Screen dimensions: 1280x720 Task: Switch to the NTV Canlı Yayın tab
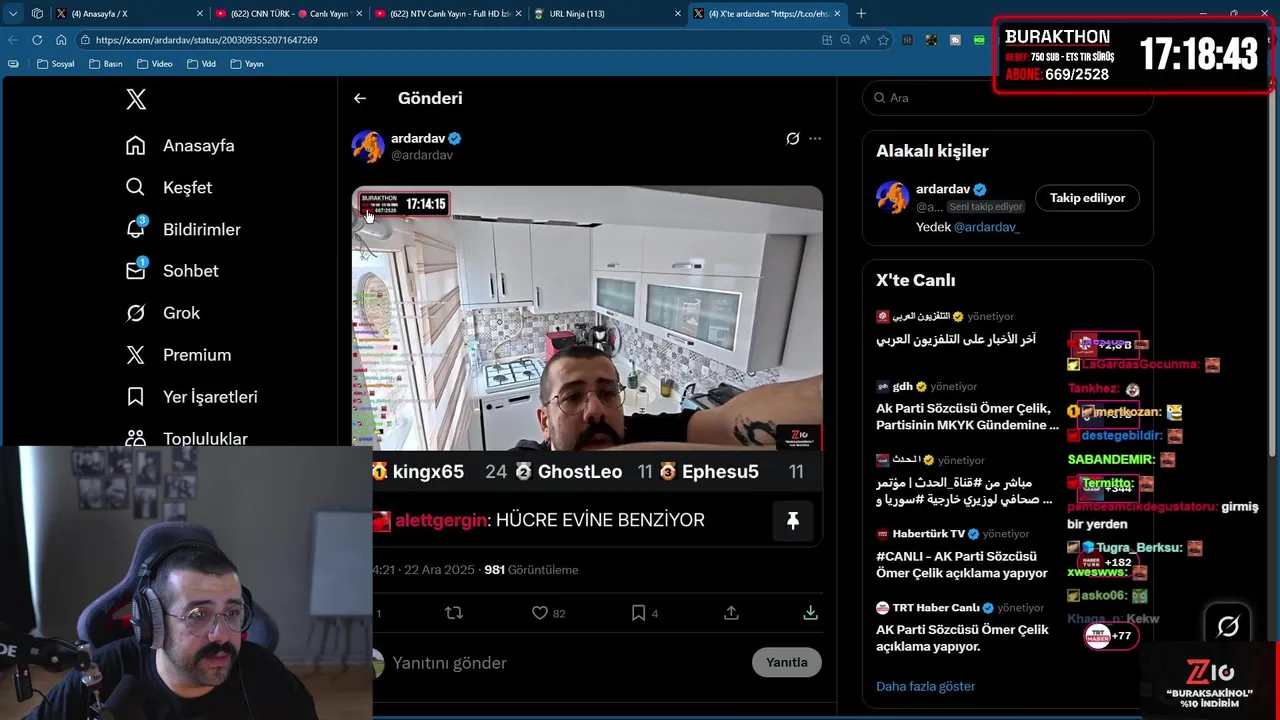coord(447,13)
